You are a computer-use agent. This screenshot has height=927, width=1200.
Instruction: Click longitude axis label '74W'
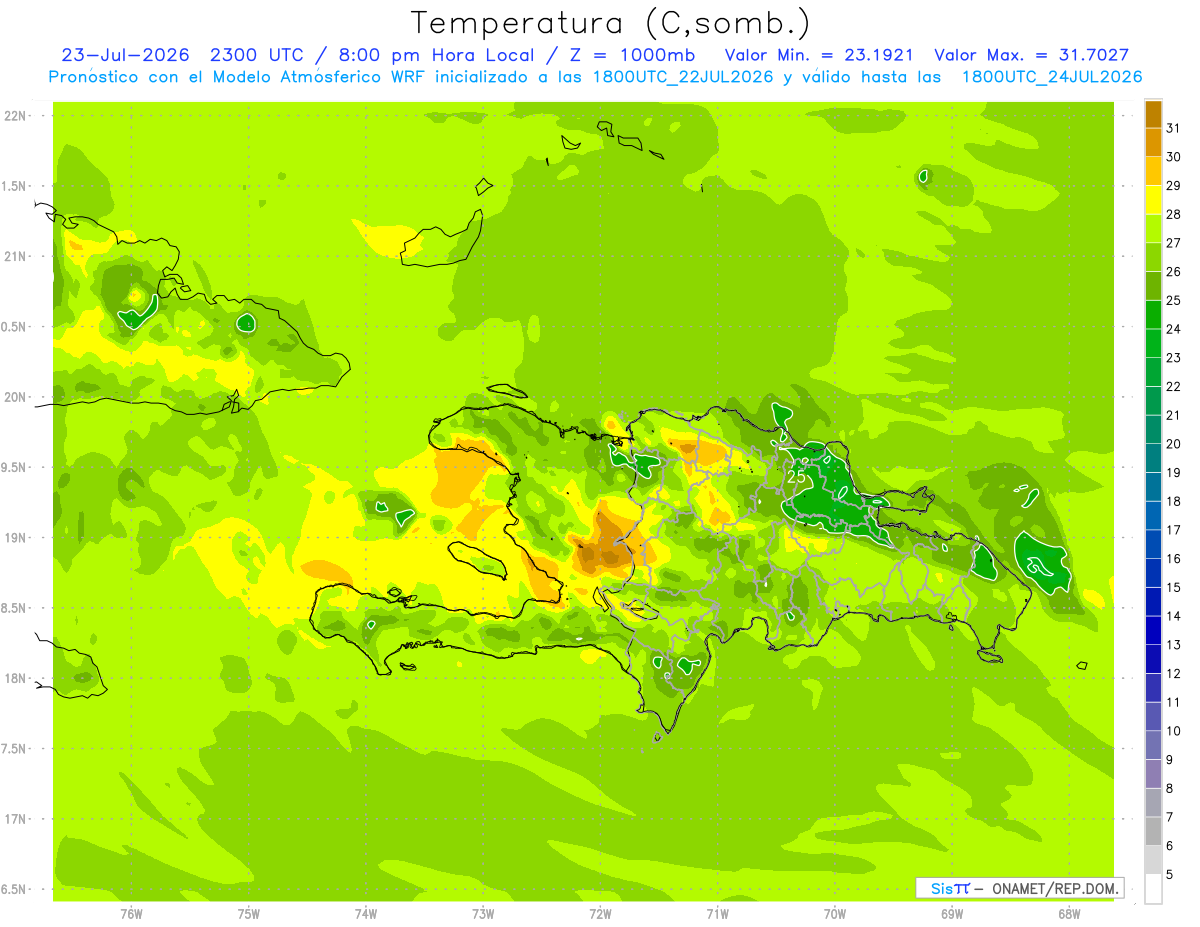pyautogui.click(x=366, y=914)
